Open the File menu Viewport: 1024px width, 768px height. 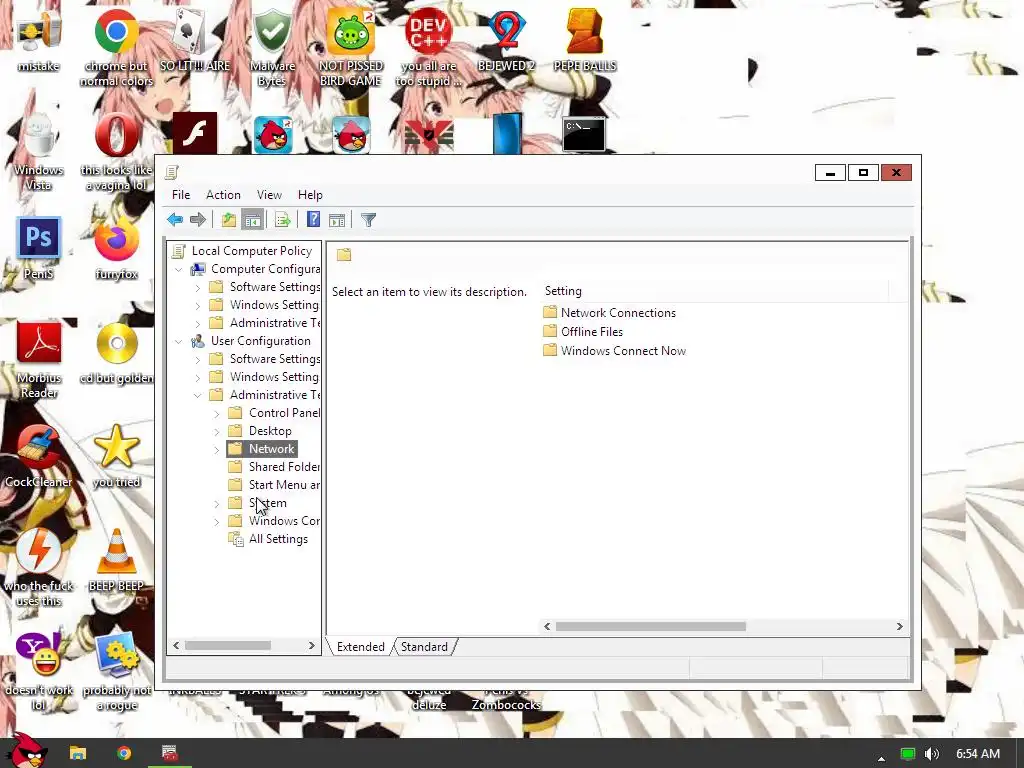(x=181, y=195)
